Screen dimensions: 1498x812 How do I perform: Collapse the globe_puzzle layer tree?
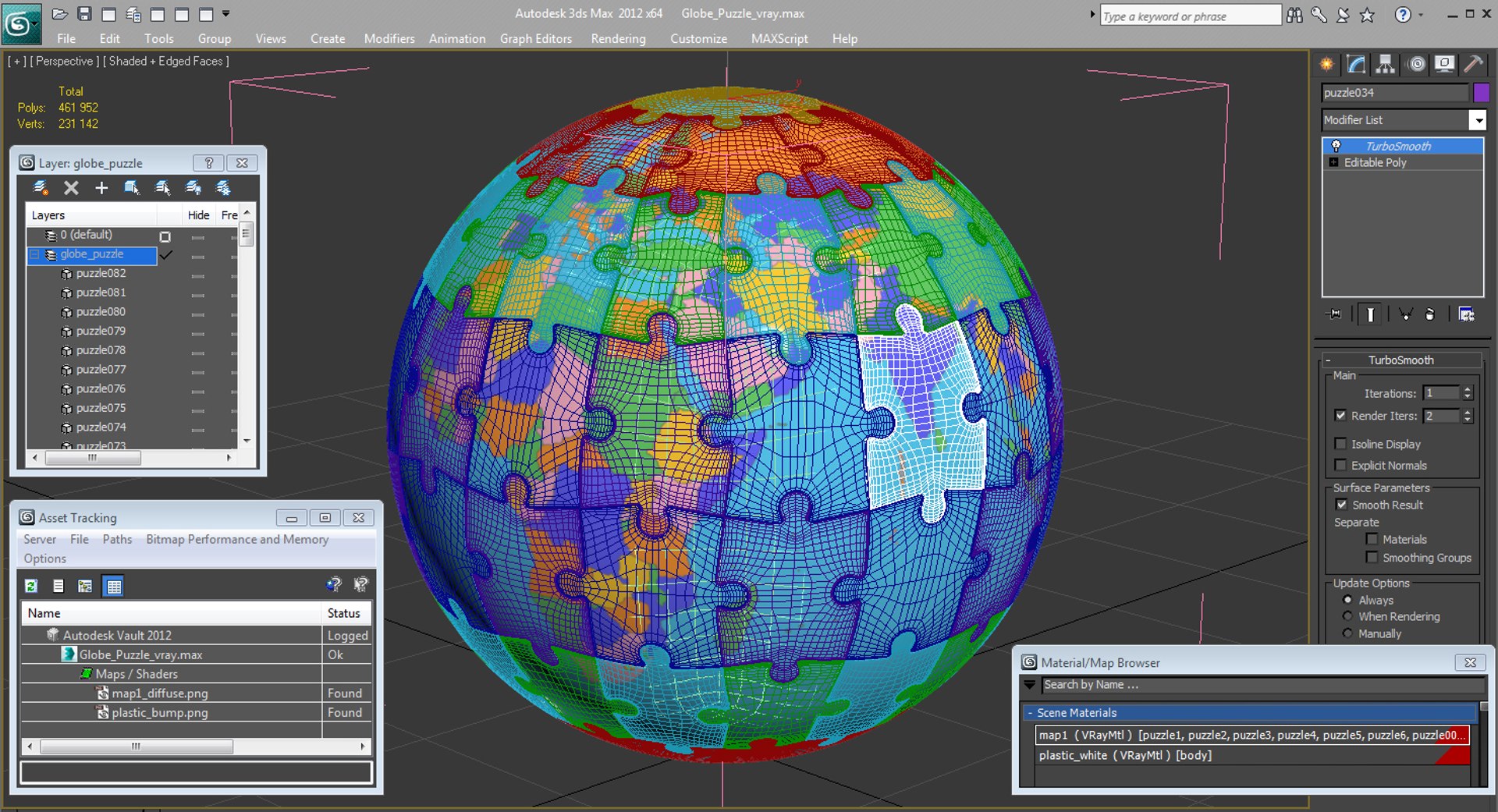[x=34, y=254]
